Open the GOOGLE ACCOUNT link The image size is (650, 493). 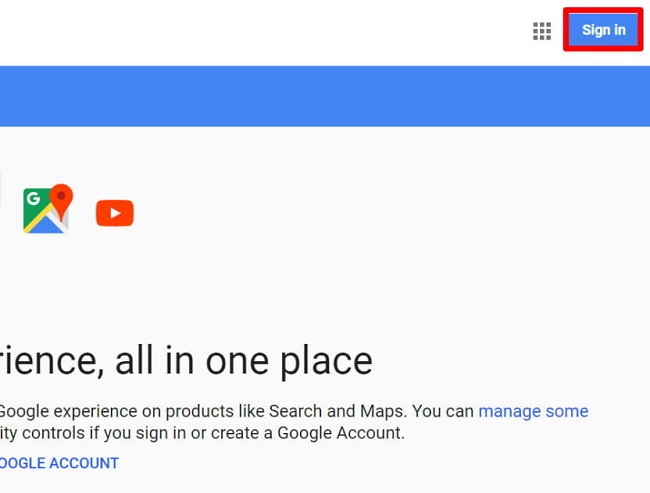pos(58,463)
